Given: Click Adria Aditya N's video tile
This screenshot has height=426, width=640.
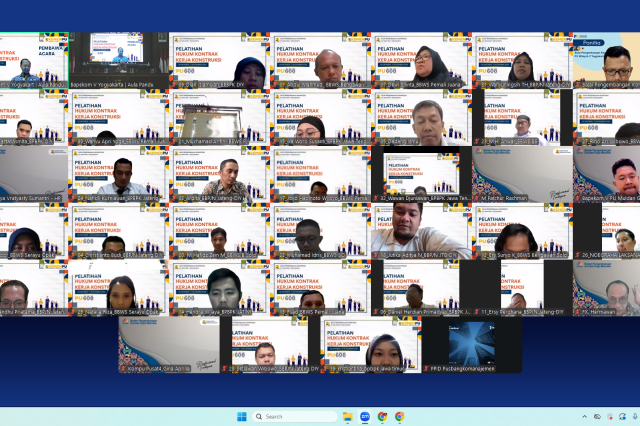Looking at the screenshot, I should click(420, 231).
